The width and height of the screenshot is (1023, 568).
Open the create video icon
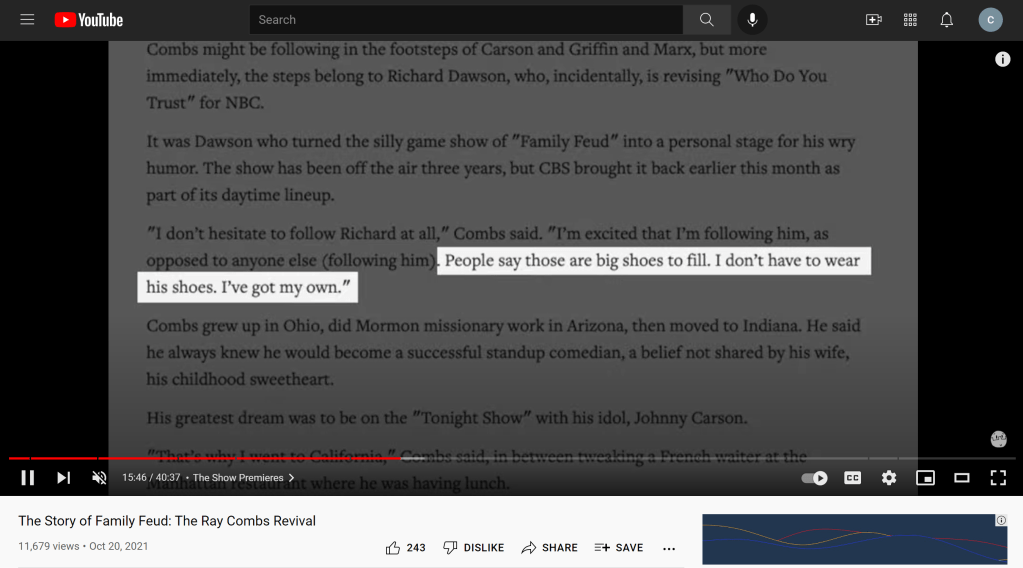pos(873,20)
